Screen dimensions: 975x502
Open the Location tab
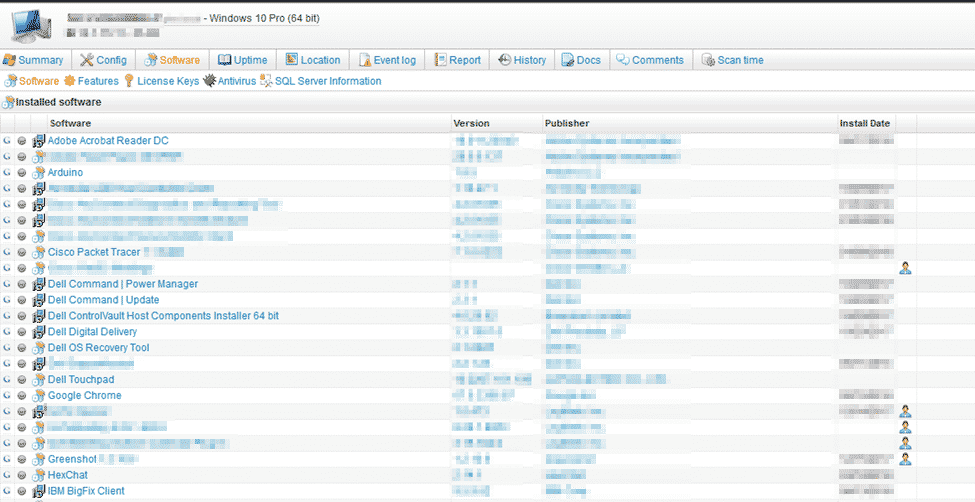313,60
